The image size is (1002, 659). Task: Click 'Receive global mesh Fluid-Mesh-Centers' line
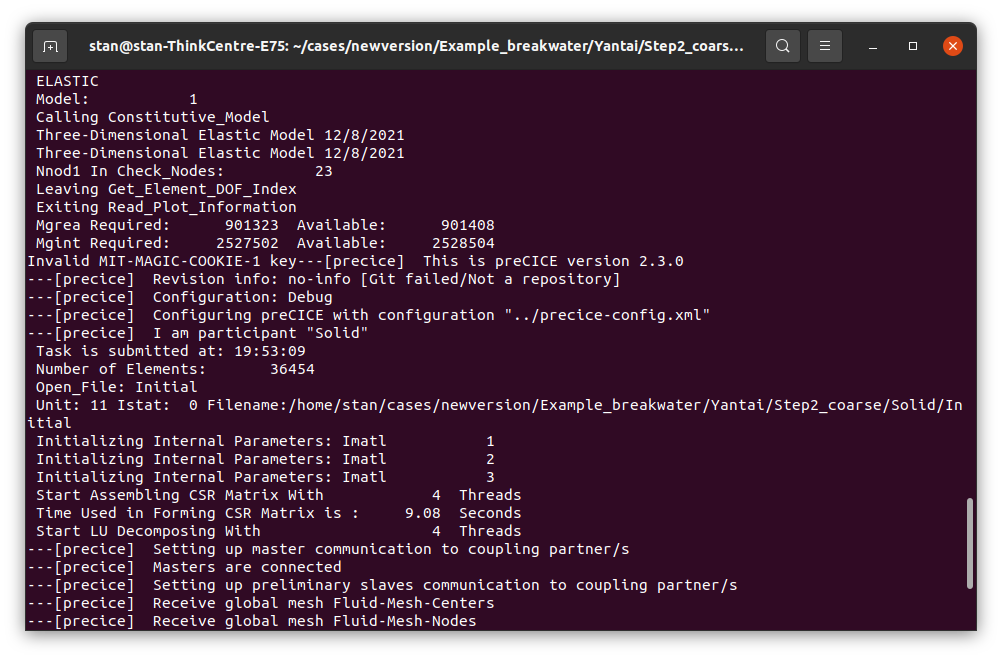point(261,603)
